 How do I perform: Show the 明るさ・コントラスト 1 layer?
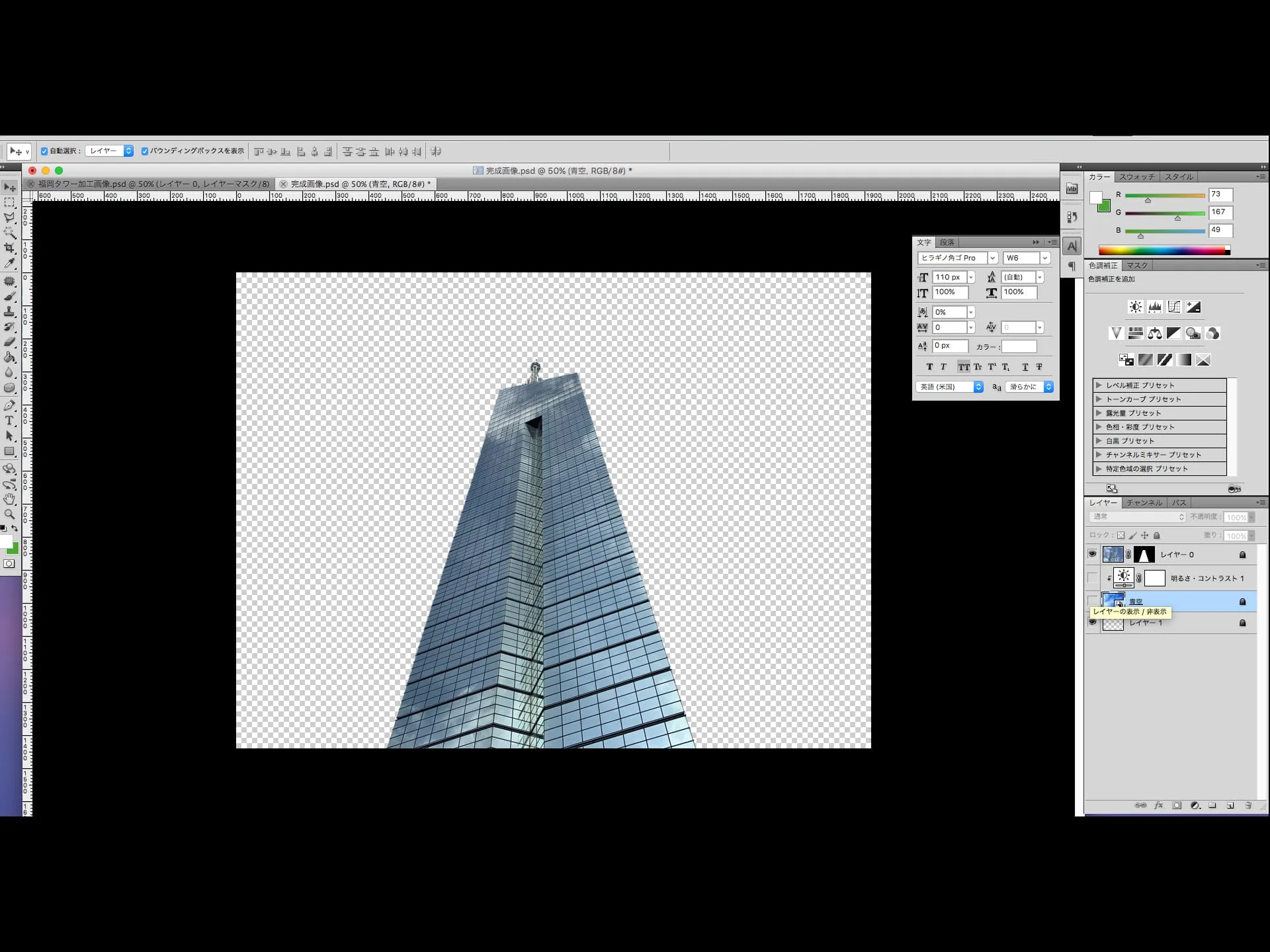(1092, 578)
